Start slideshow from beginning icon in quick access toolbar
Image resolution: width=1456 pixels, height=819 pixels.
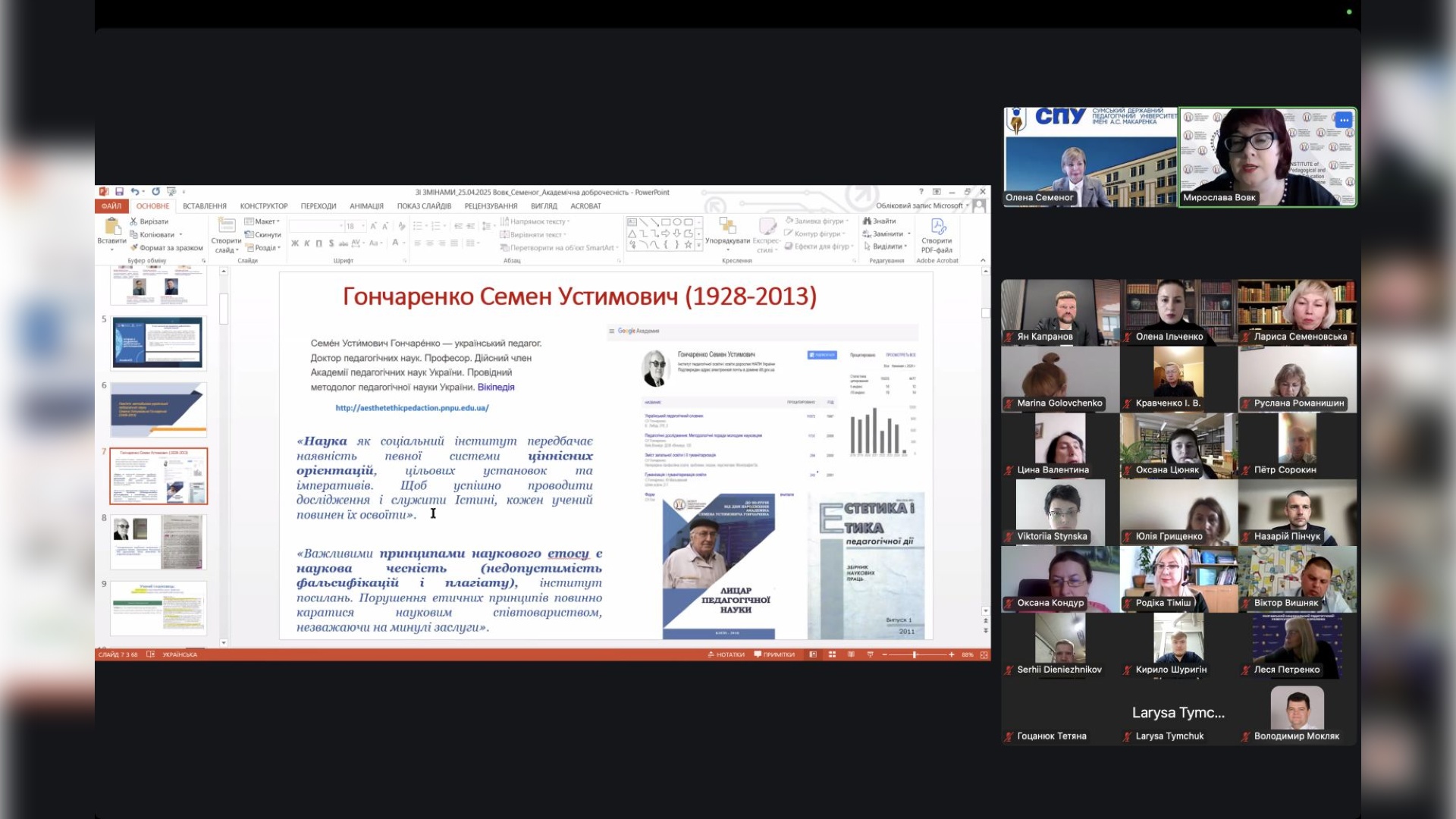tap(171, 192)
